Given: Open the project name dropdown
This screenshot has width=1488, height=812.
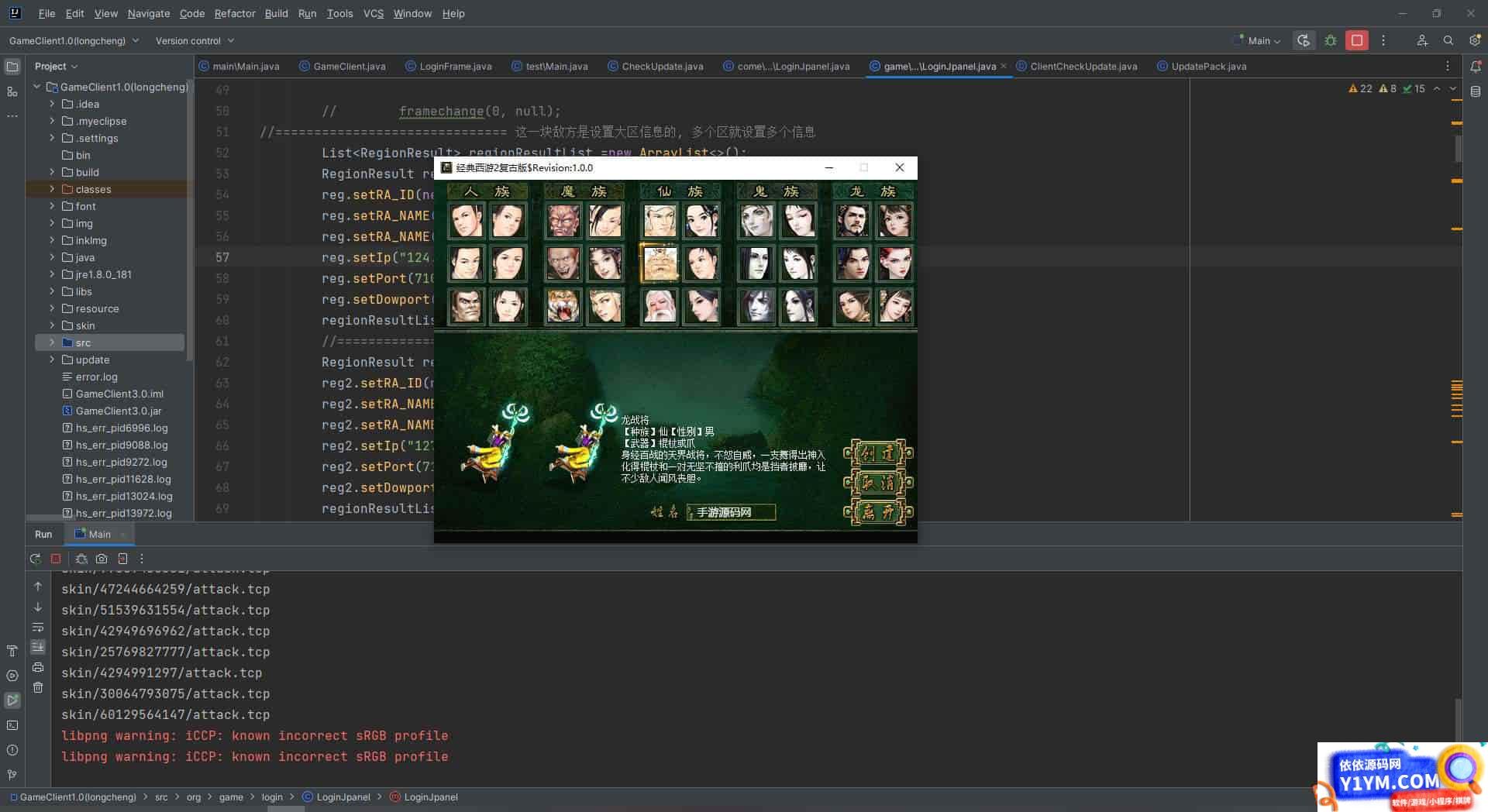Looking at the screenshot, I should coord(74,40).
